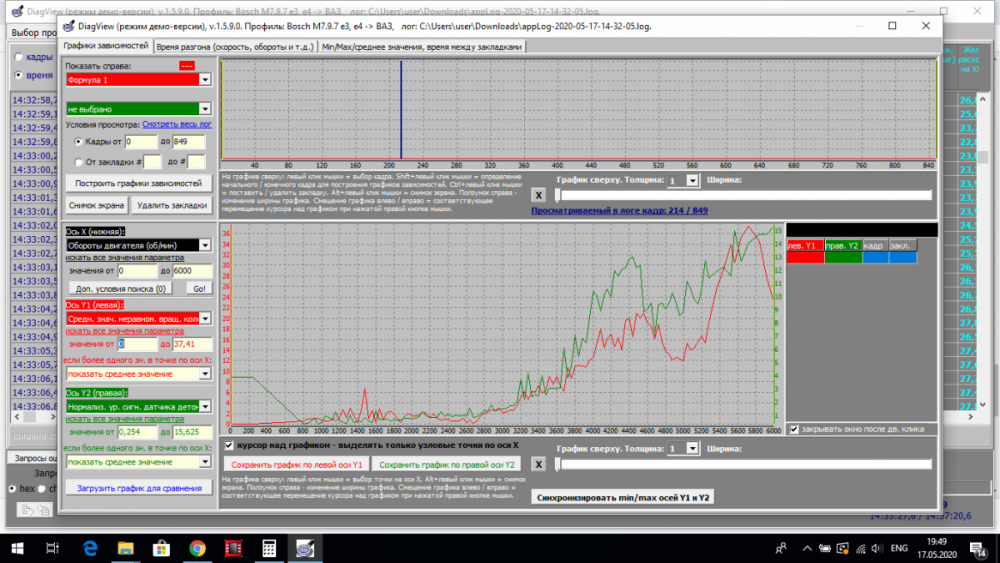Image resolution: width=1000 pixels, height=563 pixels.
Task: Expand the green 'не выбрано' dropdown
Action: pyautogui.click(x=205, y=108)
